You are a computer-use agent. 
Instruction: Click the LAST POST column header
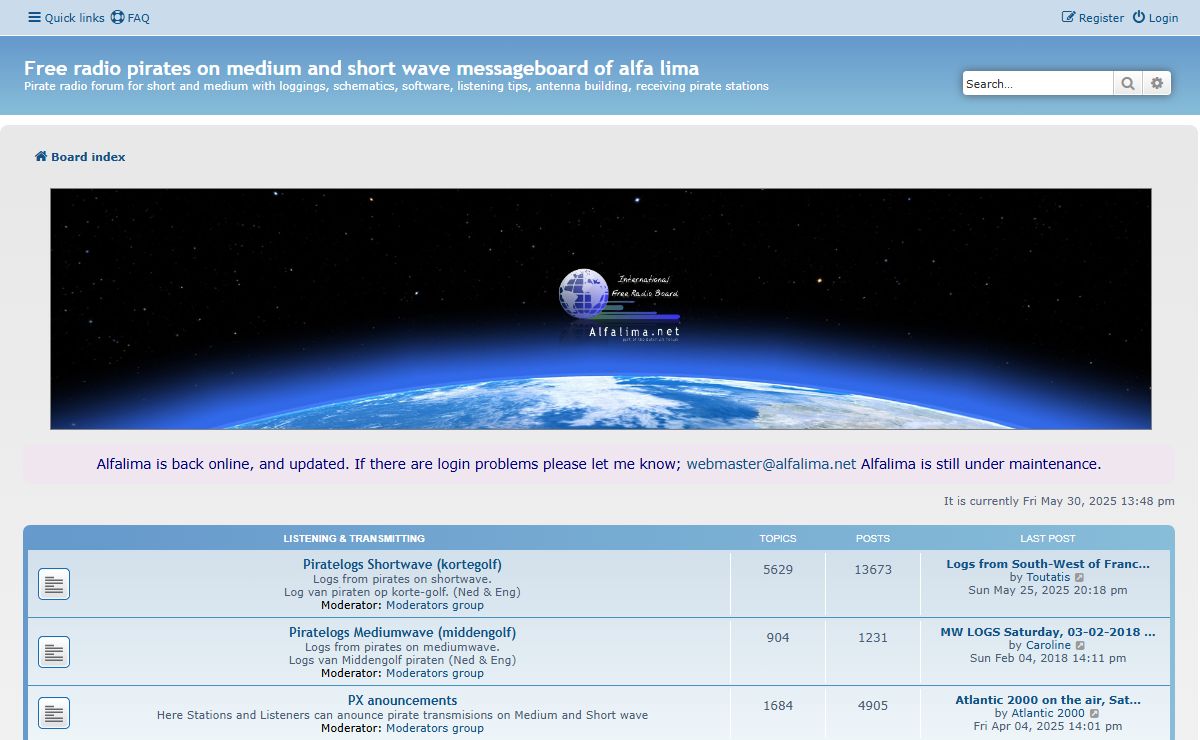(1048, 538)
